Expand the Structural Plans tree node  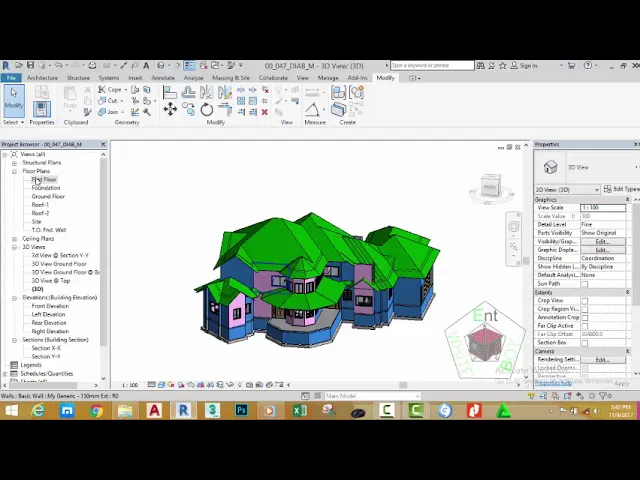point(14,163)
